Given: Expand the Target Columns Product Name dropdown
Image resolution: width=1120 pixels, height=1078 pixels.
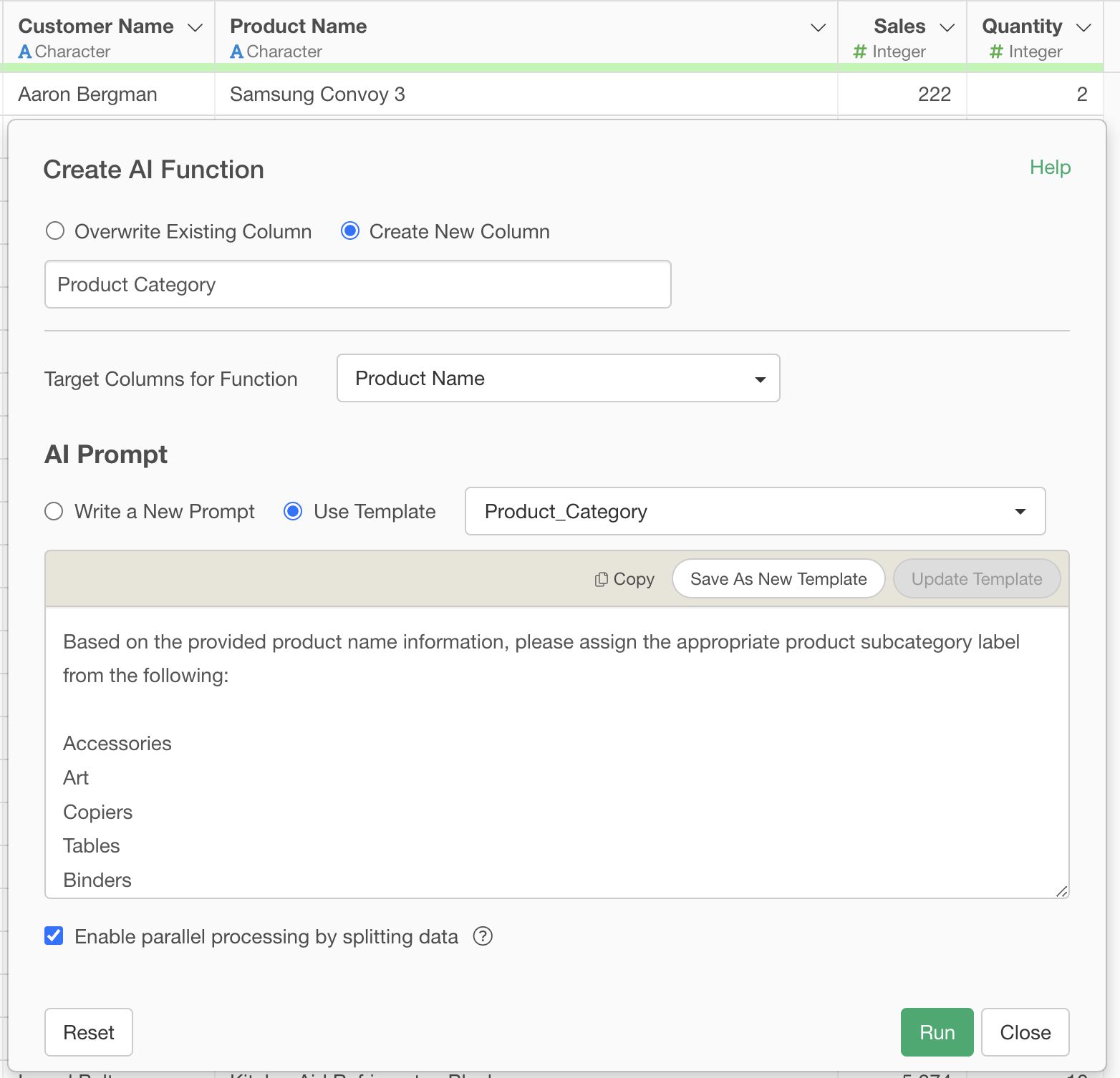Looking at the screenshot, I should [558, 378].
